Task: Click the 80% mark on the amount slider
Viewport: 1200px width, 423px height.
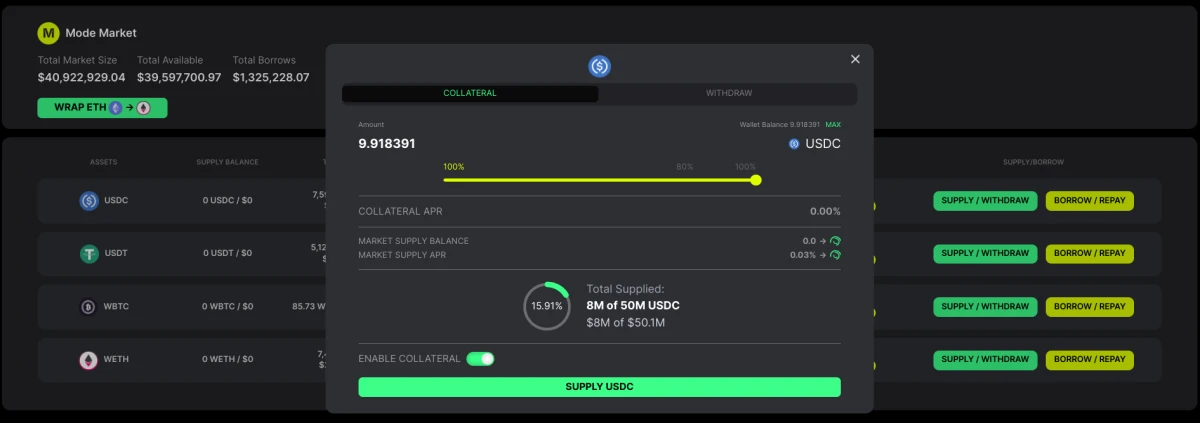Action: [x=685, y=167]
